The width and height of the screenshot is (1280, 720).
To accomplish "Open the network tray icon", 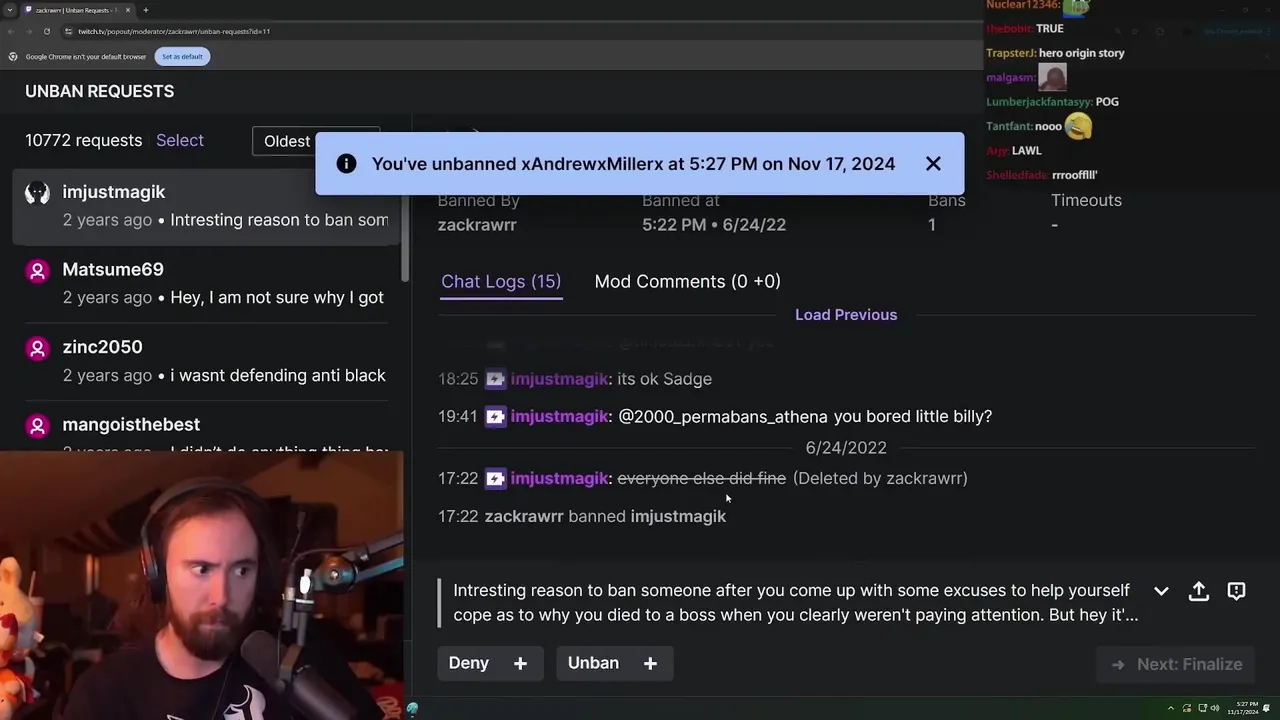I will pos(1201,708).
